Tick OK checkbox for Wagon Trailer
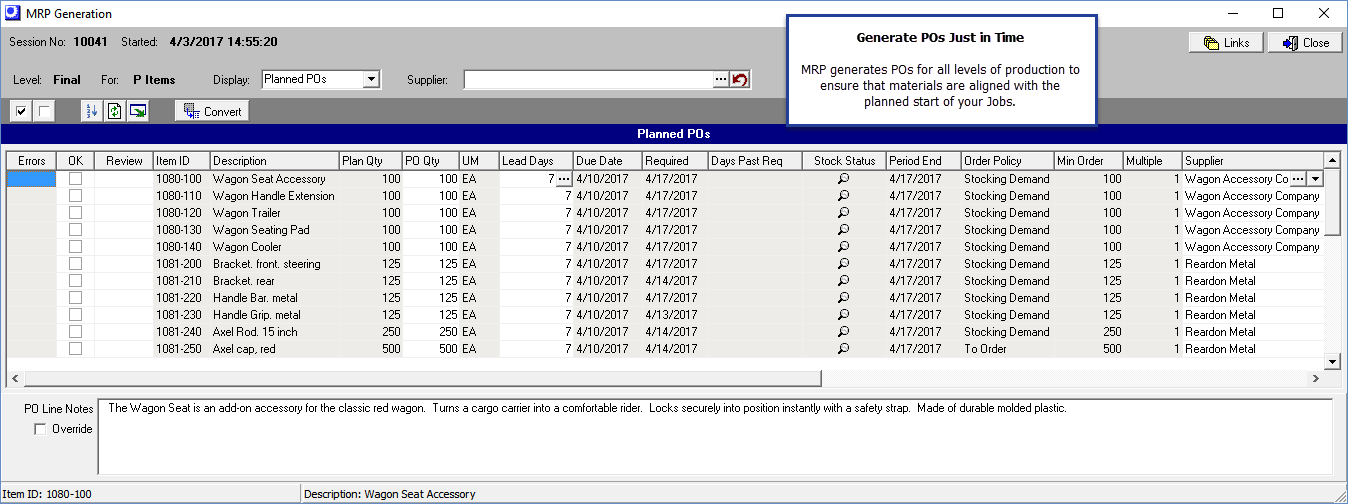Screen dimensions: 1348x504 pyautogui.click(x=75, y=213)
